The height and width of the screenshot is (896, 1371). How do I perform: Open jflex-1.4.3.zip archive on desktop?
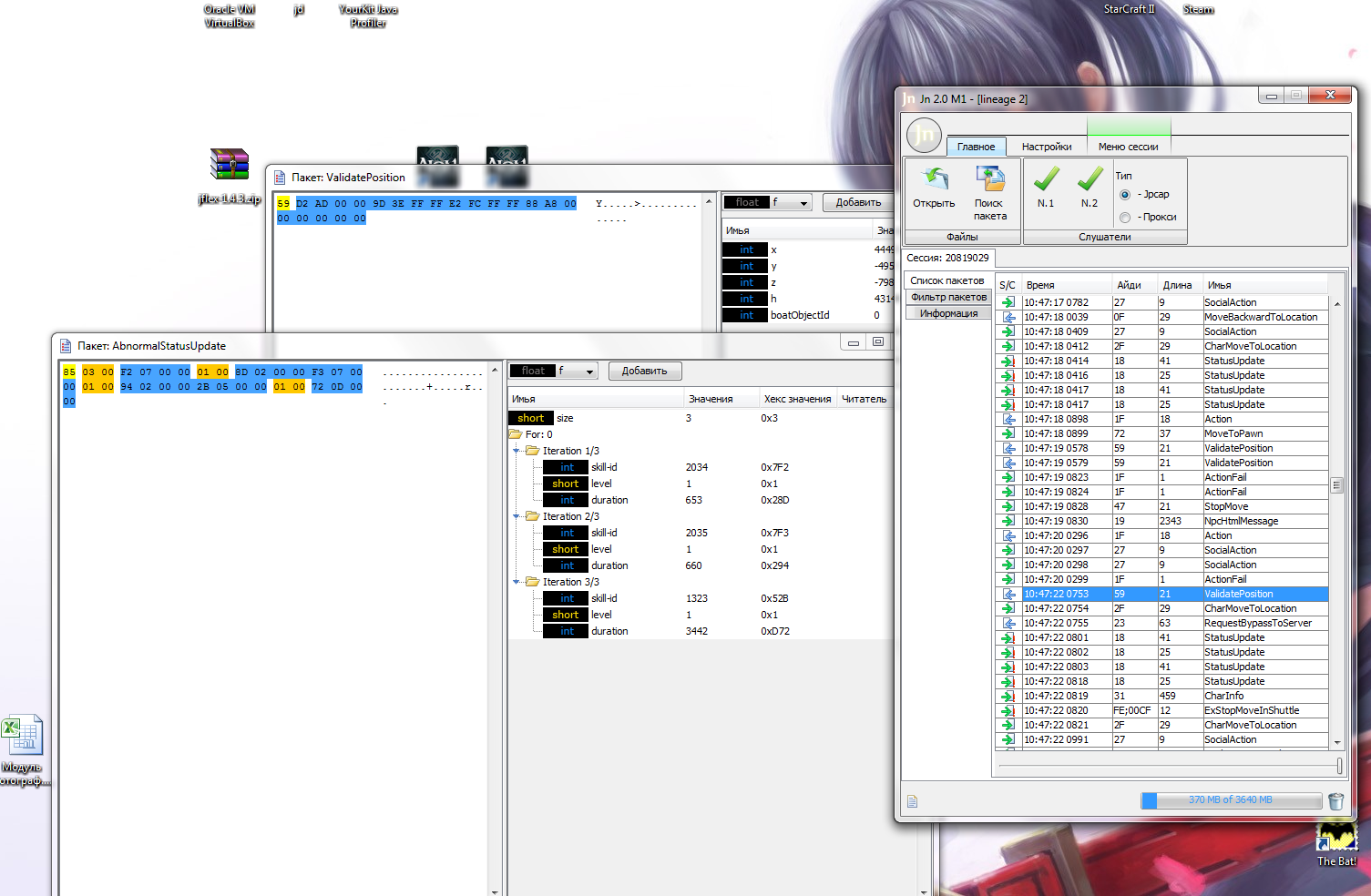230,177
